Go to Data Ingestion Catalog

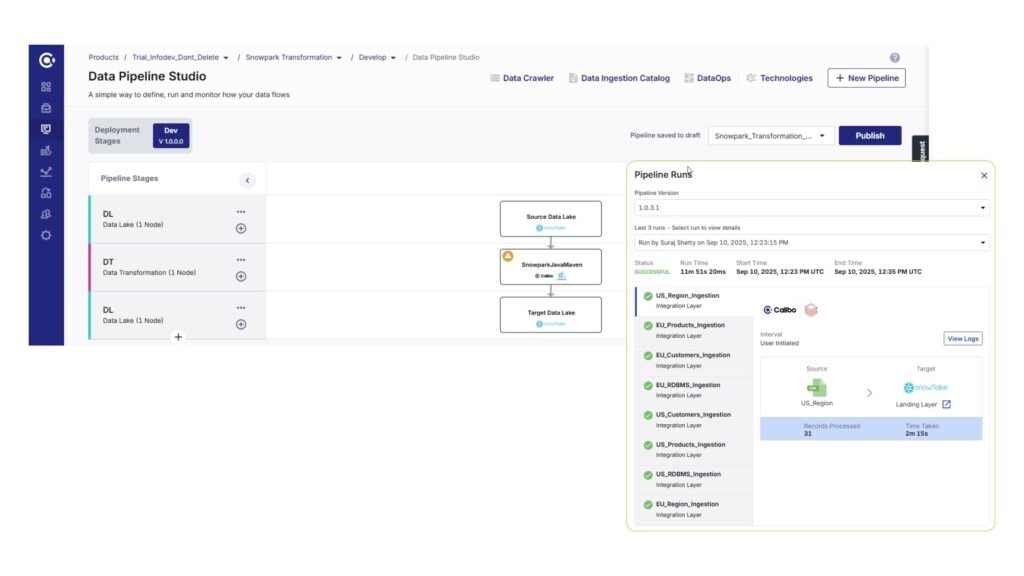coord(619,78)
